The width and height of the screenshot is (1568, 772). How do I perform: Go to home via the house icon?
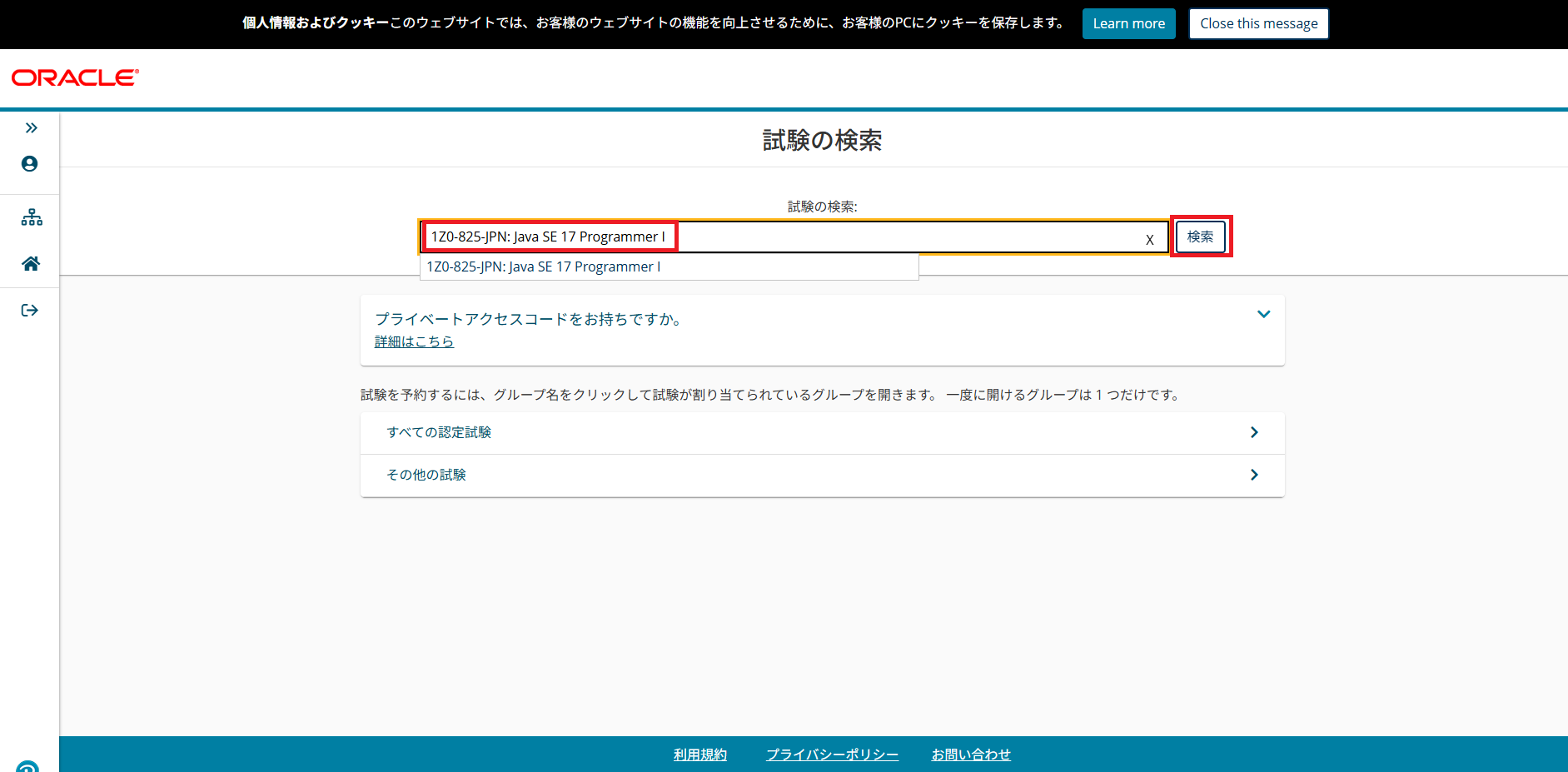[31, 263]
